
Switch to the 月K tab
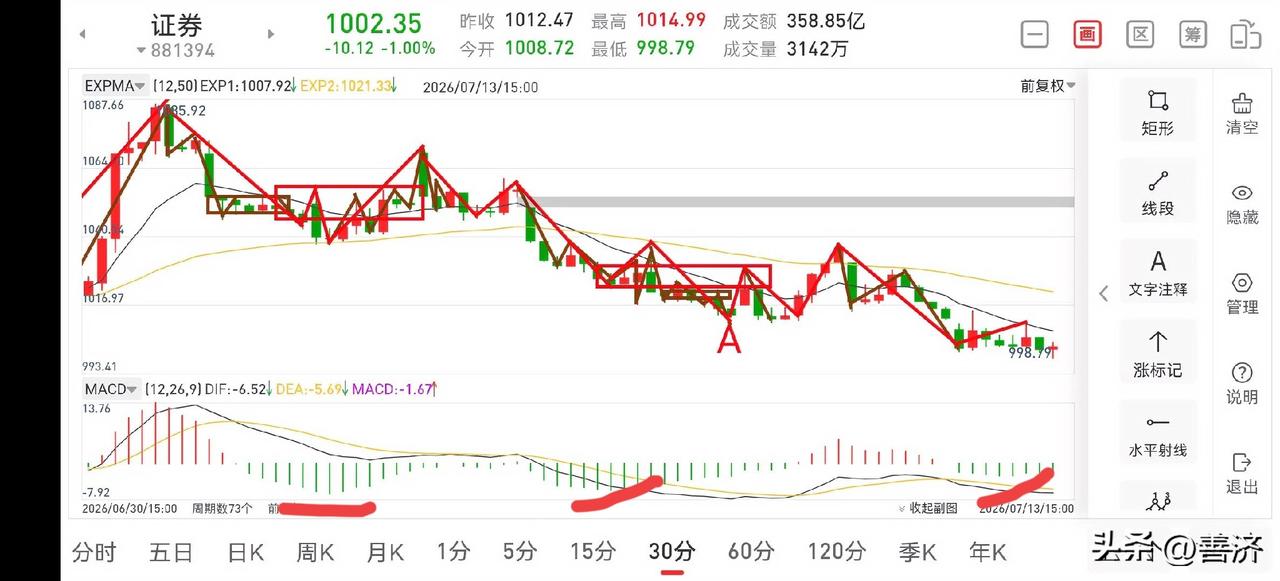pyautogui.click(x=385, y=551)
